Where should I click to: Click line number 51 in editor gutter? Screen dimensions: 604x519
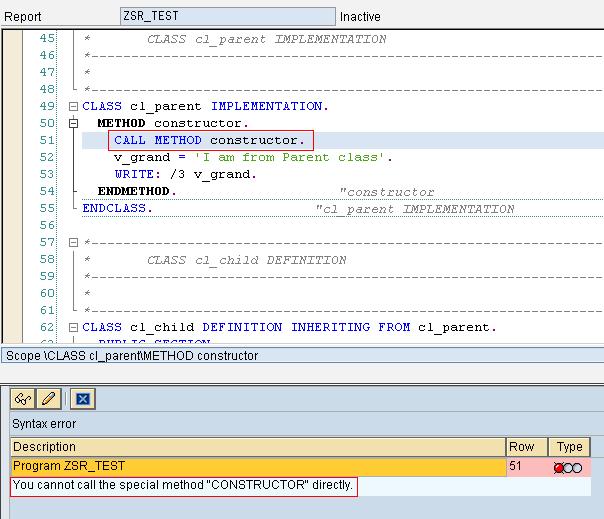pos(46,140)
